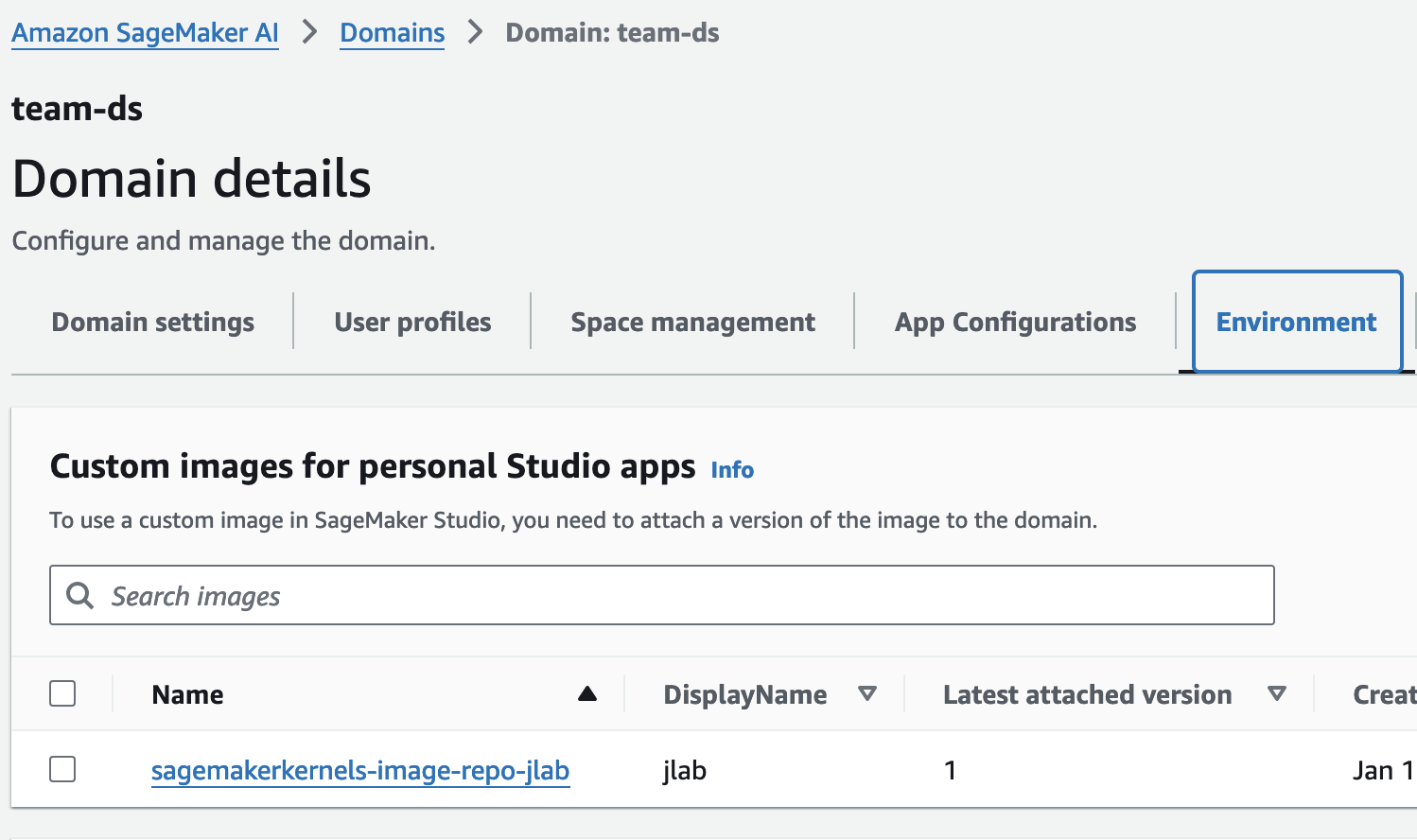This screenshot has height=840, width=1417.
Task: Open the Info link beside Custom images heading
Action: point(732,470)
